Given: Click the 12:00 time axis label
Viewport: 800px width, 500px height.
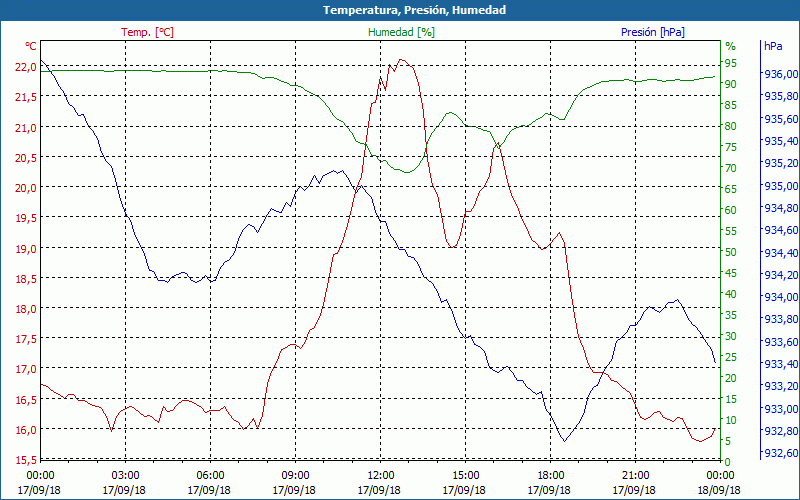Looking at the screenshot, I should 381,476.
